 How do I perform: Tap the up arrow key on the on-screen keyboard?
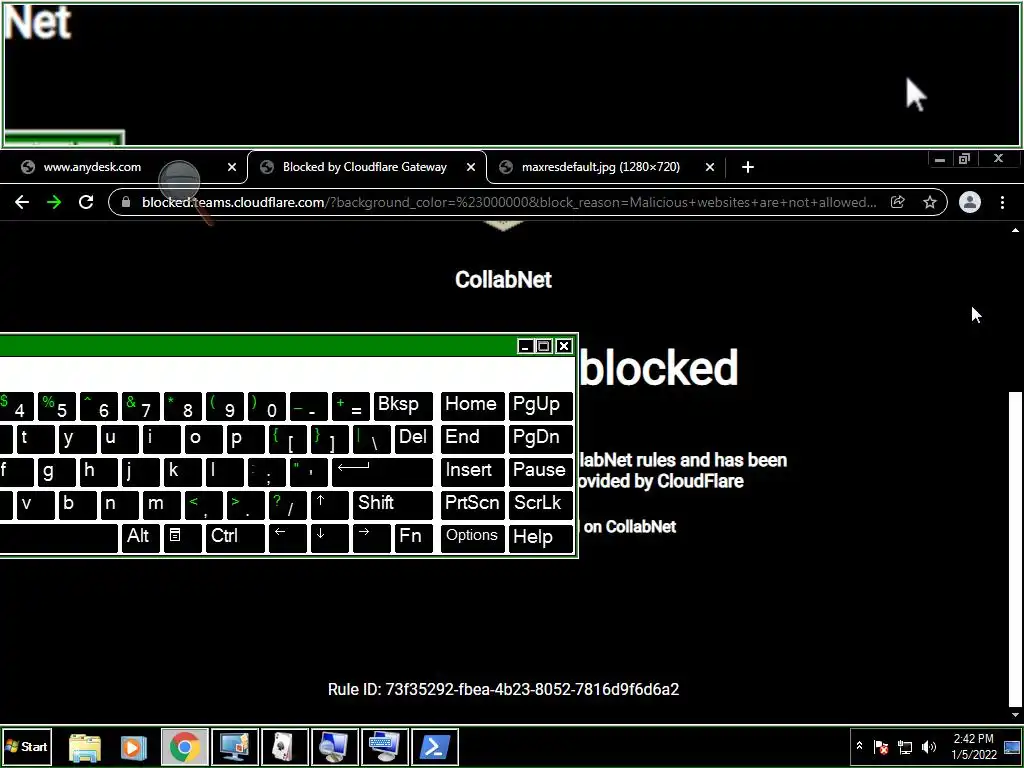click(329, 505)
